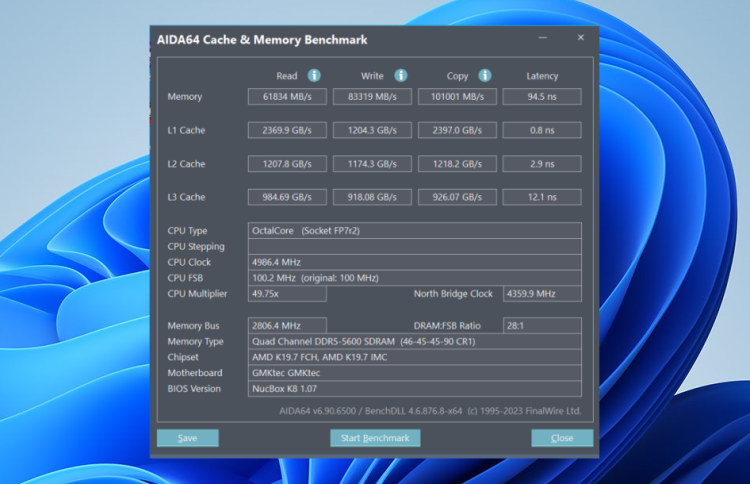Click L3 Cache read value 984.69 GB/s
750x484 pixels.
287,197
